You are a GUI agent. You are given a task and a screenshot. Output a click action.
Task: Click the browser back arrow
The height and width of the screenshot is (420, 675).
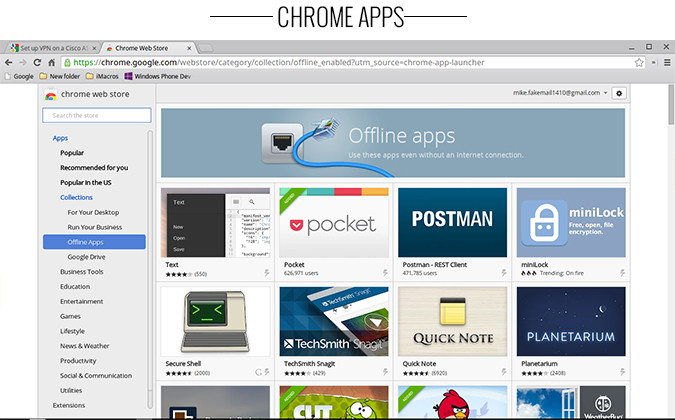pos(9,62)
